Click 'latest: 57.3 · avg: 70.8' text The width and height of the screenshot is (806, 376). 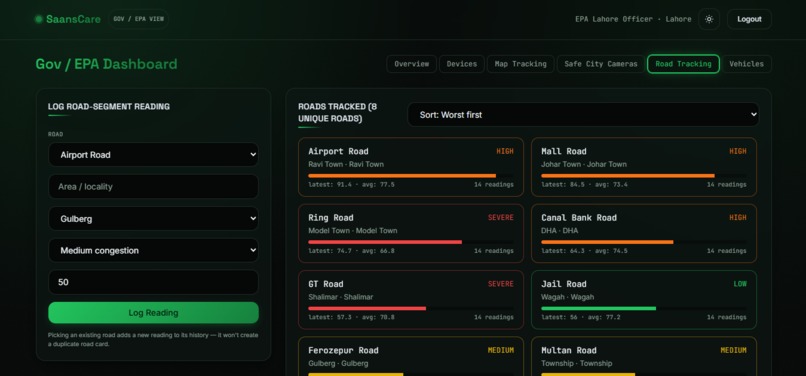(x=352, y=317)
